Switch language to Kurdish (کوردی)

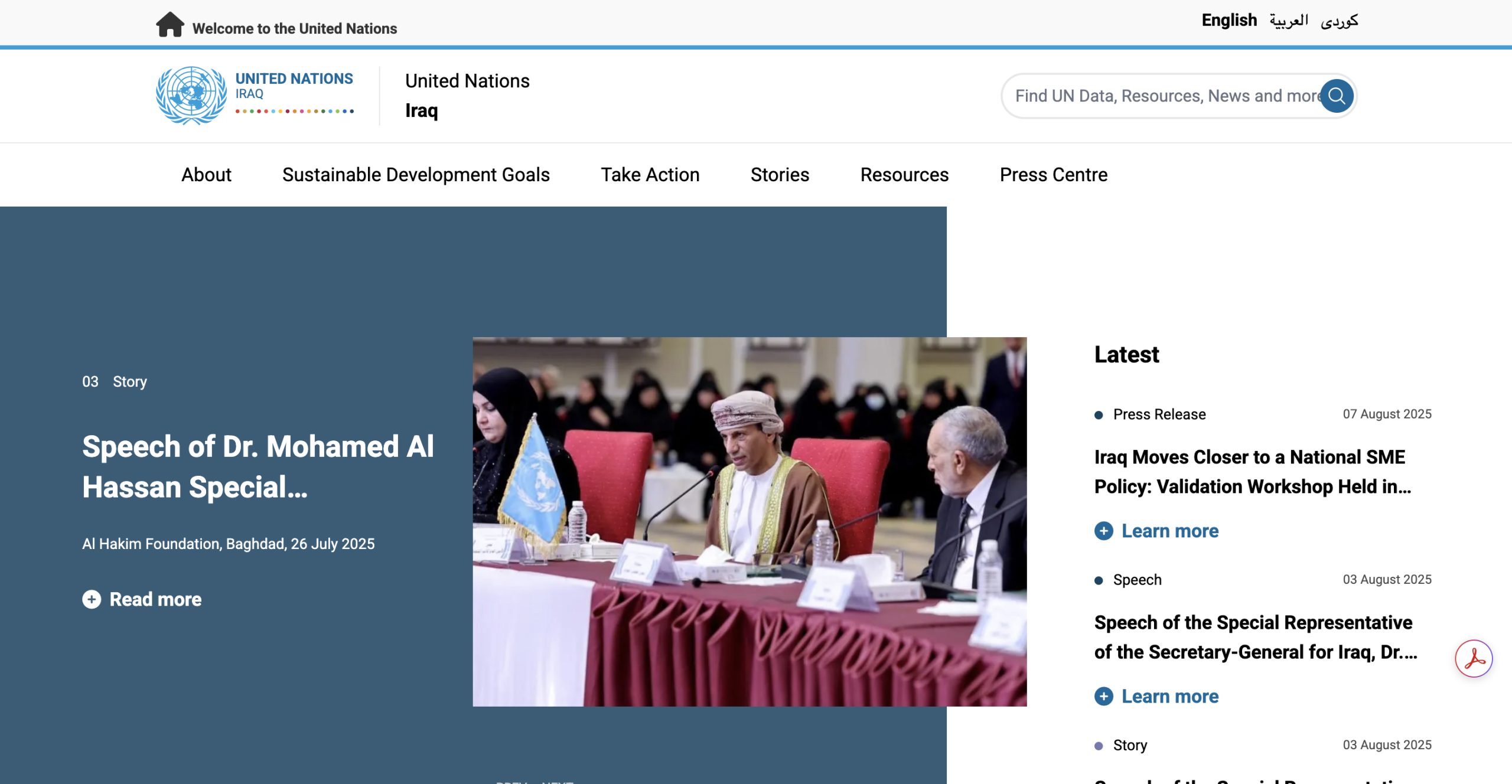tap(1340, 21)
